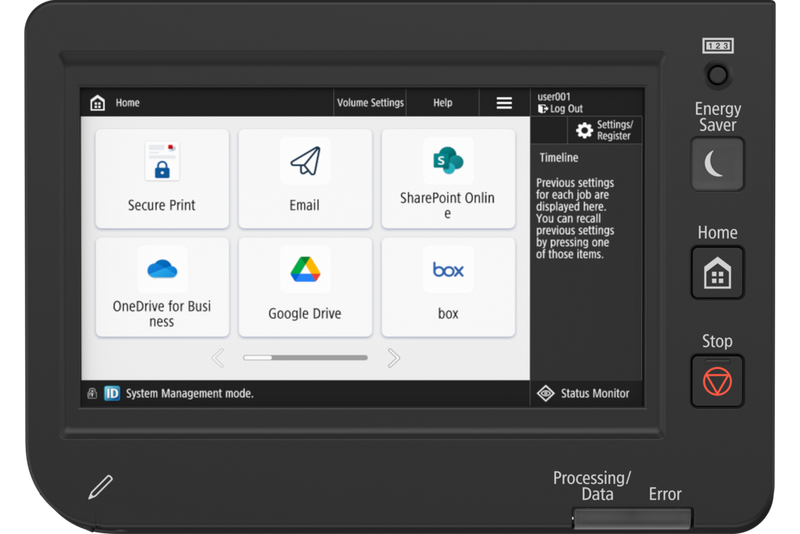Click the page indicator bar below the tiles
The width and height of the screenshot is (800, 534).
[x=305, y=358]
